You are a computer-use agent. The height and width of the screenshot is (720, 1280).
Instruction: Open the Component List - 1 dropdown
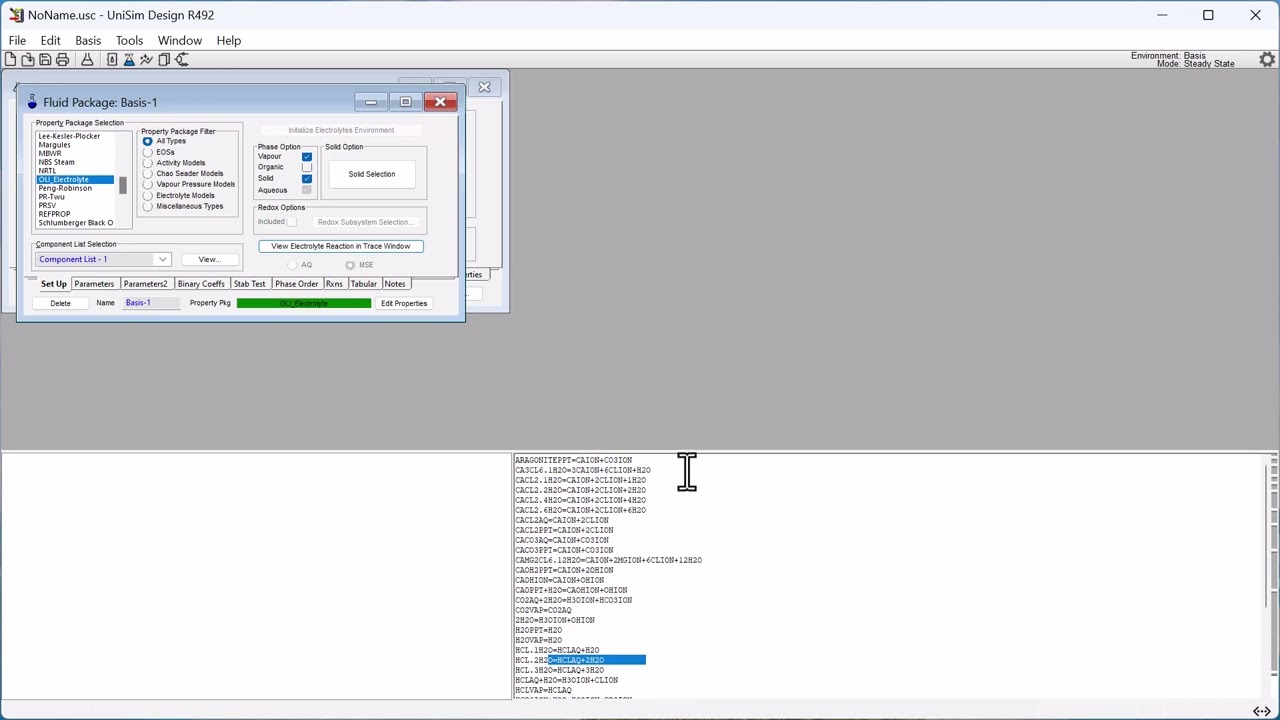click(x=162, y=260)
